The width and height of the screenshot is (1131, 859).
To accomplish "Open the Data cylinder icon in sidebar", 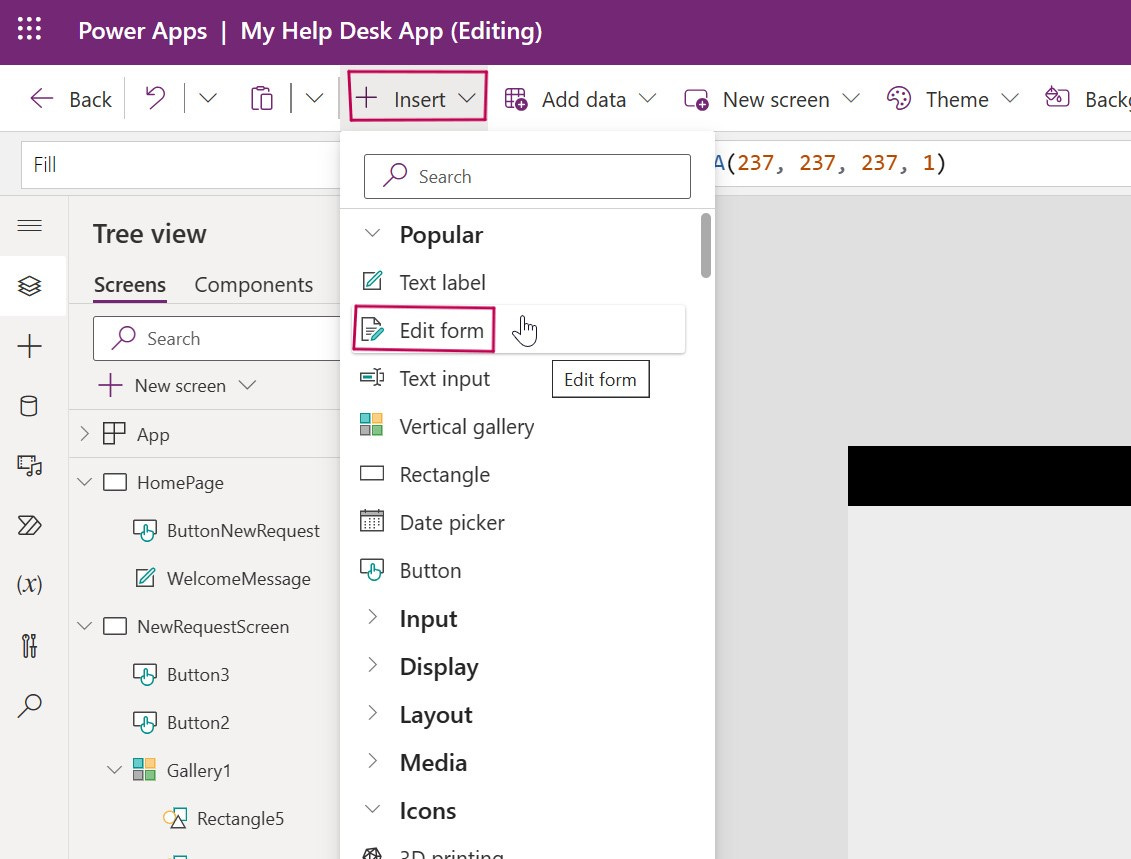I will (x=29, y=406).
